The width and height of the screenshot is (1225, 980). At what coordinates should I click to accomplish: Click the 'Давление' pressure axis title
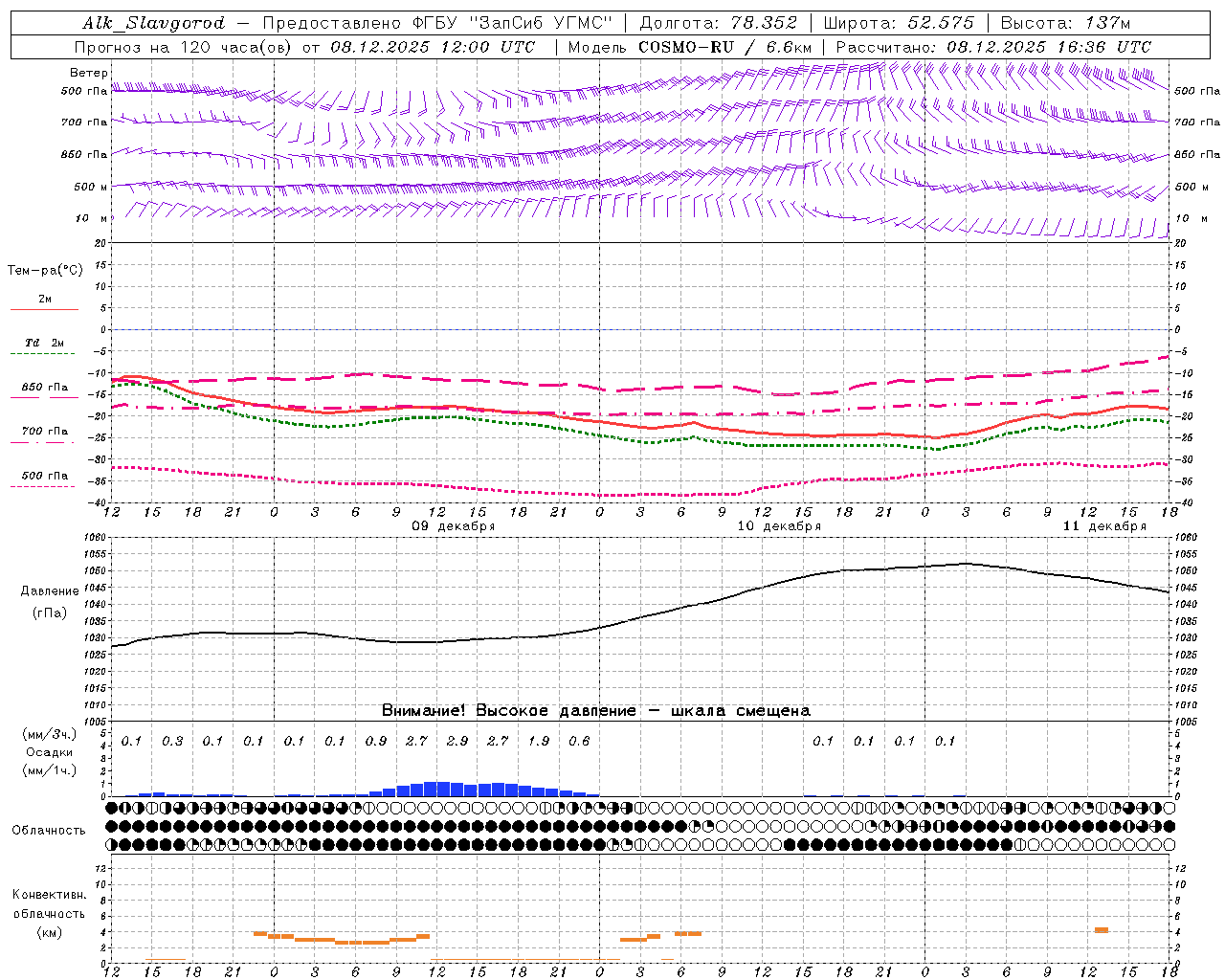[50, 591]
